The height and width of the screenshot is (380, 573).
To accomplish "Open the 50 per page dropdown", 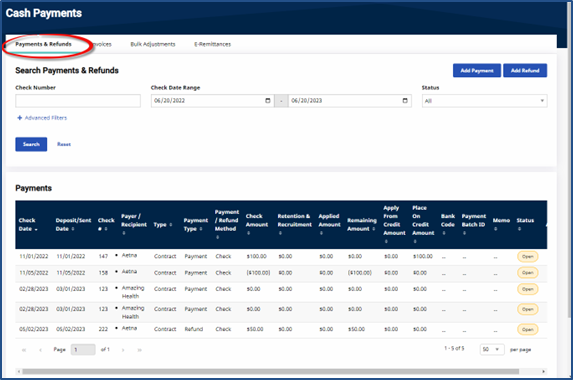I will click(x=492, y=350).
